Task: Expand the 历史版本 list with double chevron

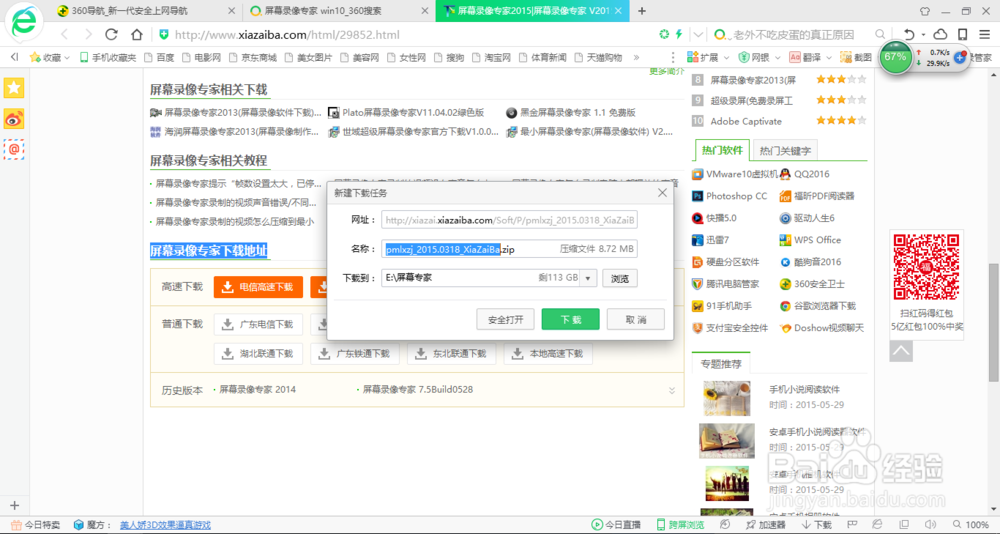Action: (672, 390)
